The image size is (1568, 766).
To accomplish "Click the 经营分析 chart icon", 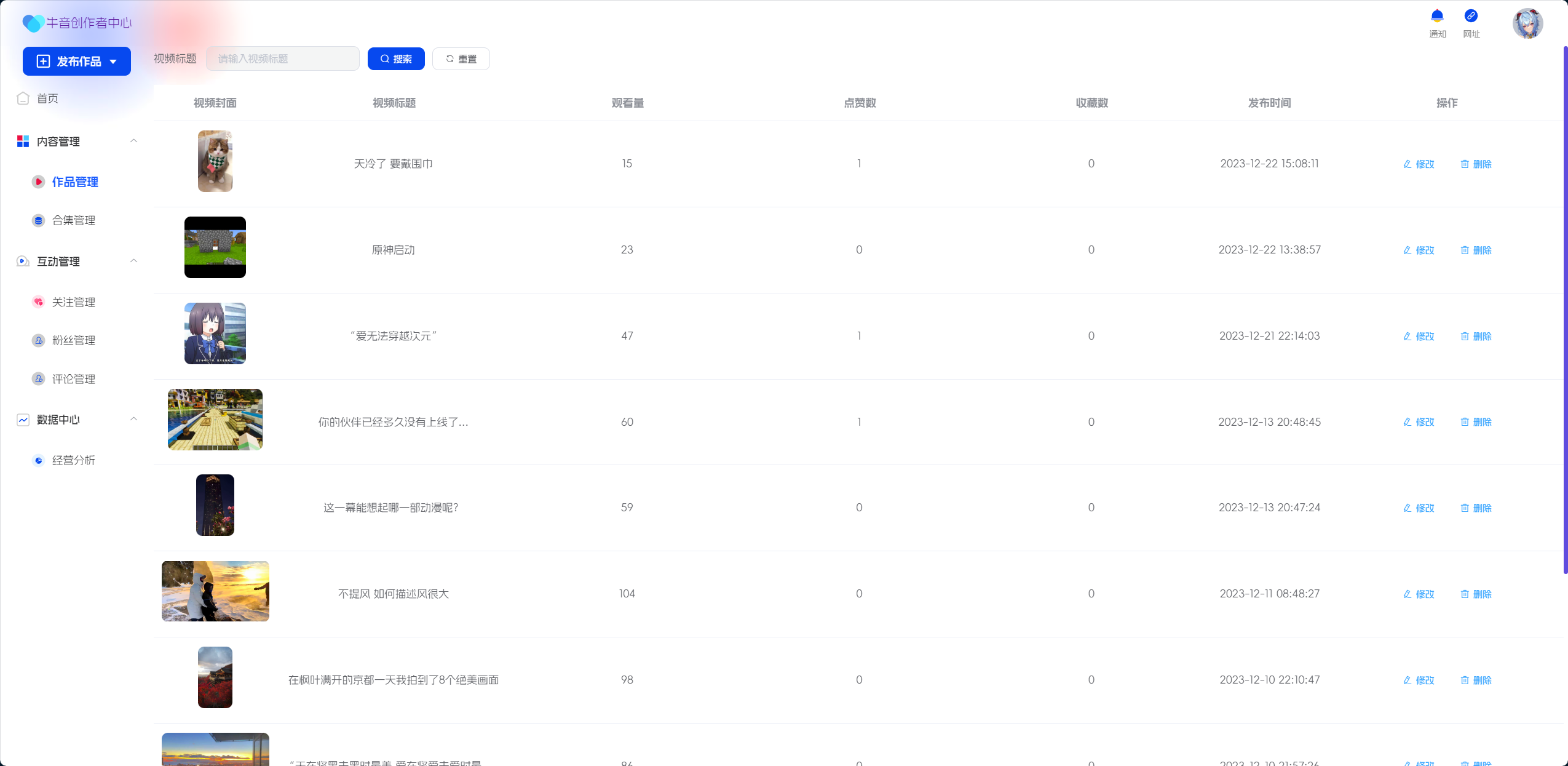I will click(38, 460).
